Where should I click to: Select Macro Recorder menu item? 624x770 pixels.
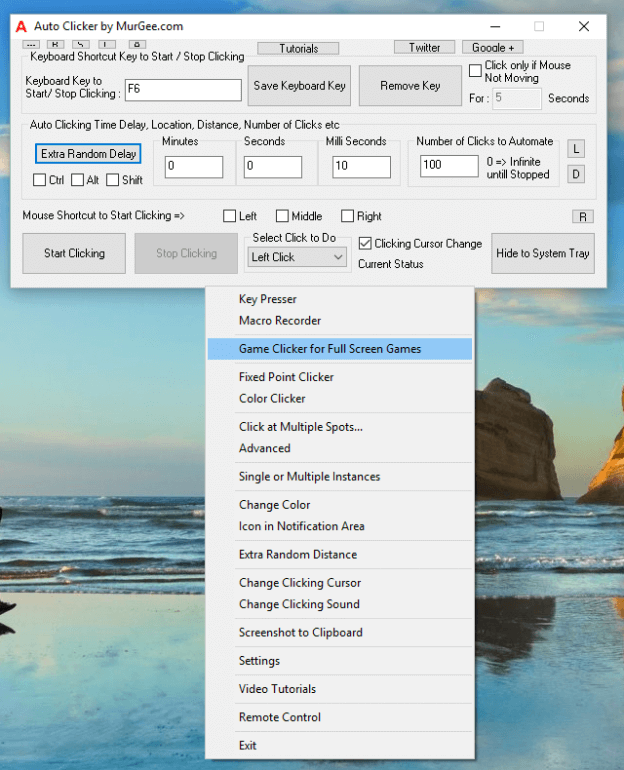pyautogui.click(x=340, y=321)
